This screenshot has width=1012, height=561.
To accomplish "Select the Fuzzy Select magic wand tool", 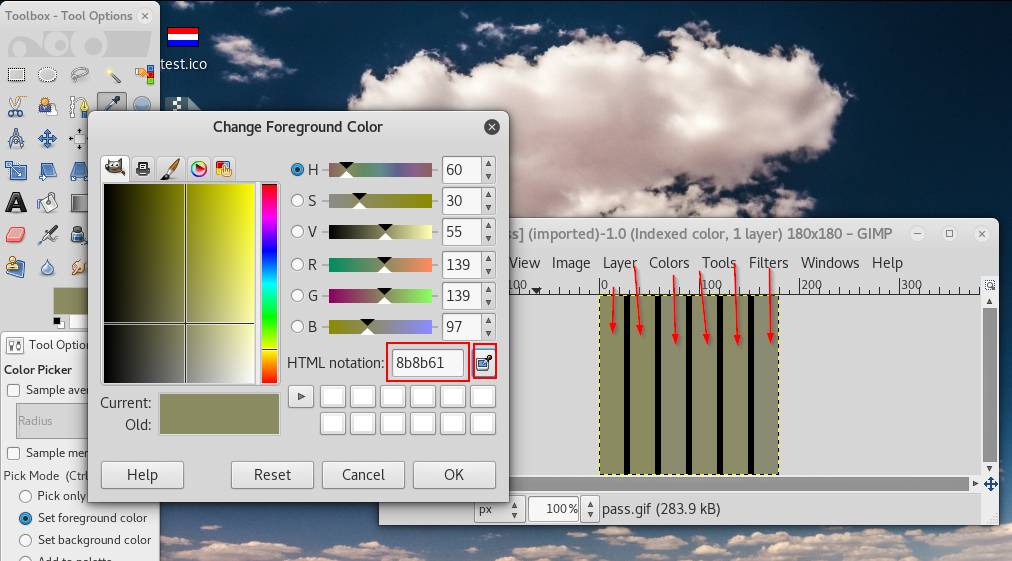I will 112,75.
